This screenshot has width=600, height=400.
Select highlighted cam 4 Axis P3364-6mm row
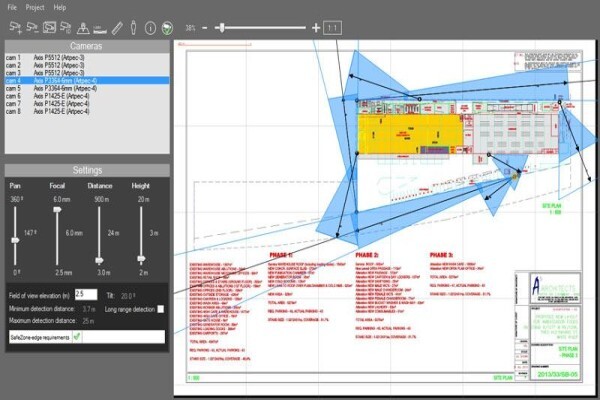click(x=87, y=80)
